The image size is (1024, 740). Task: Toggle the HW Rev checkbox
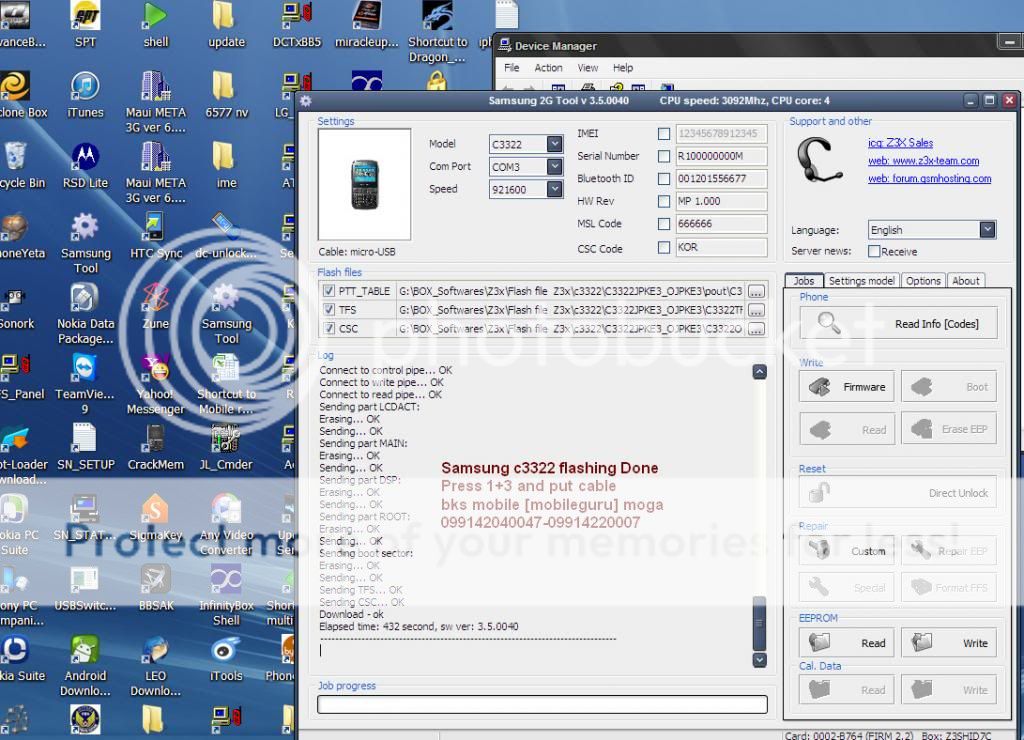[664, 201]
